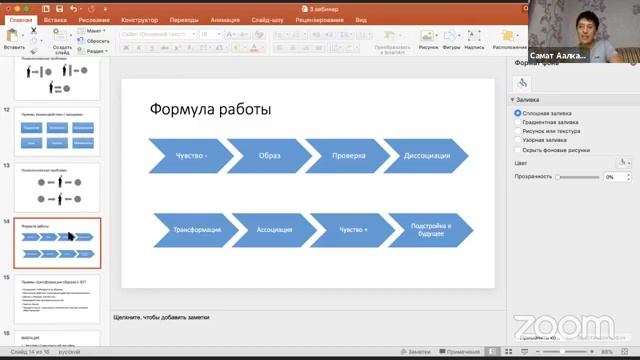
Task: Click the notes area 'Щелкните, чтобы добавить заметки'
Action: [x=161, y=317]
